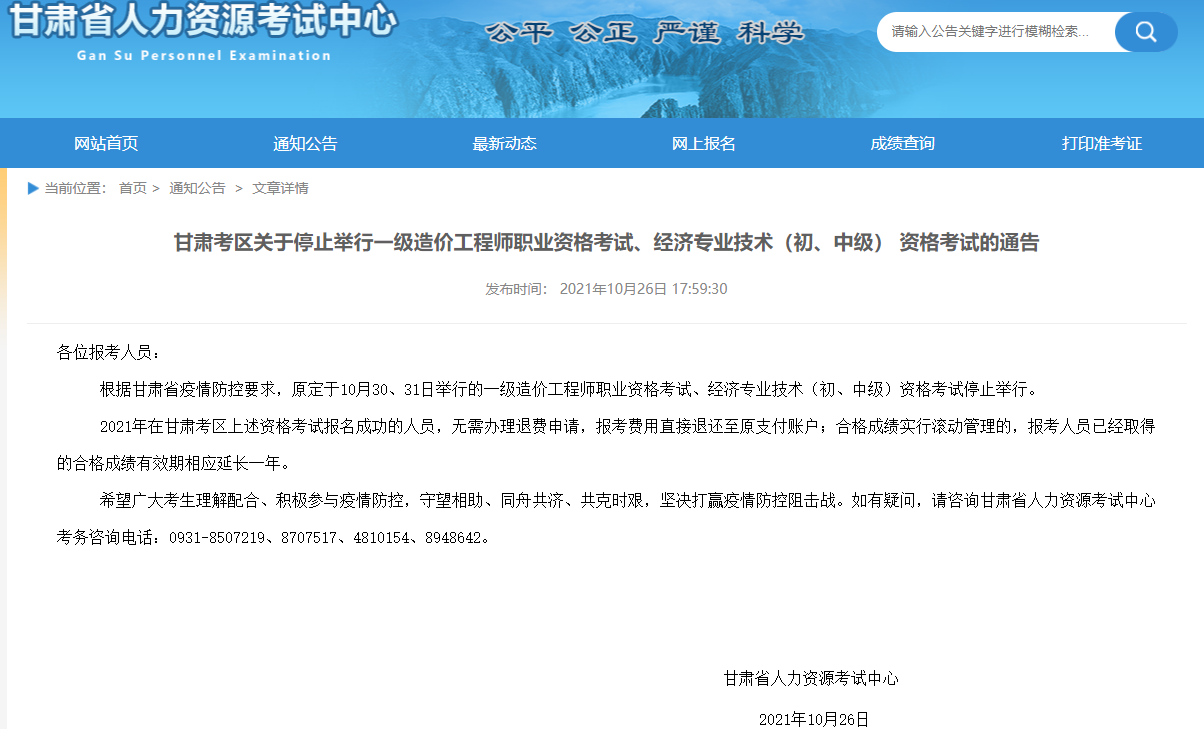Click the 甘肃省人力资源考试中心 signature at bottom
The width and height of the screenshot is (1204, 729).
click(811, 678)
